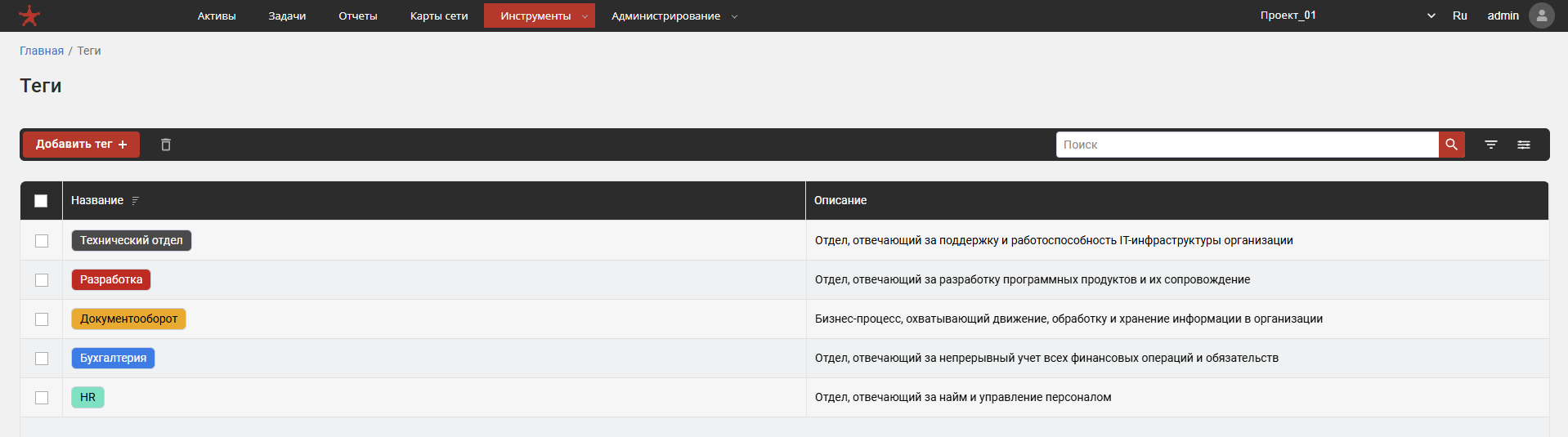Click the Теги breadcrumb text
Screen dimensions: 1568x437
(x=89, y=51)
